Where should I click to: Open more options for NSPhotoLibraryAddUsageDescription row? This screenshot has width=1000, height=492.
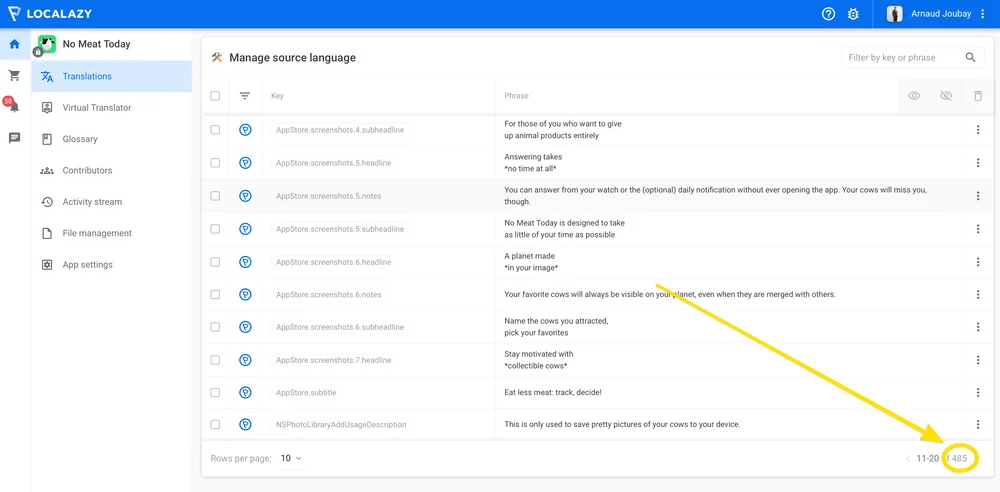pos(978,425)
